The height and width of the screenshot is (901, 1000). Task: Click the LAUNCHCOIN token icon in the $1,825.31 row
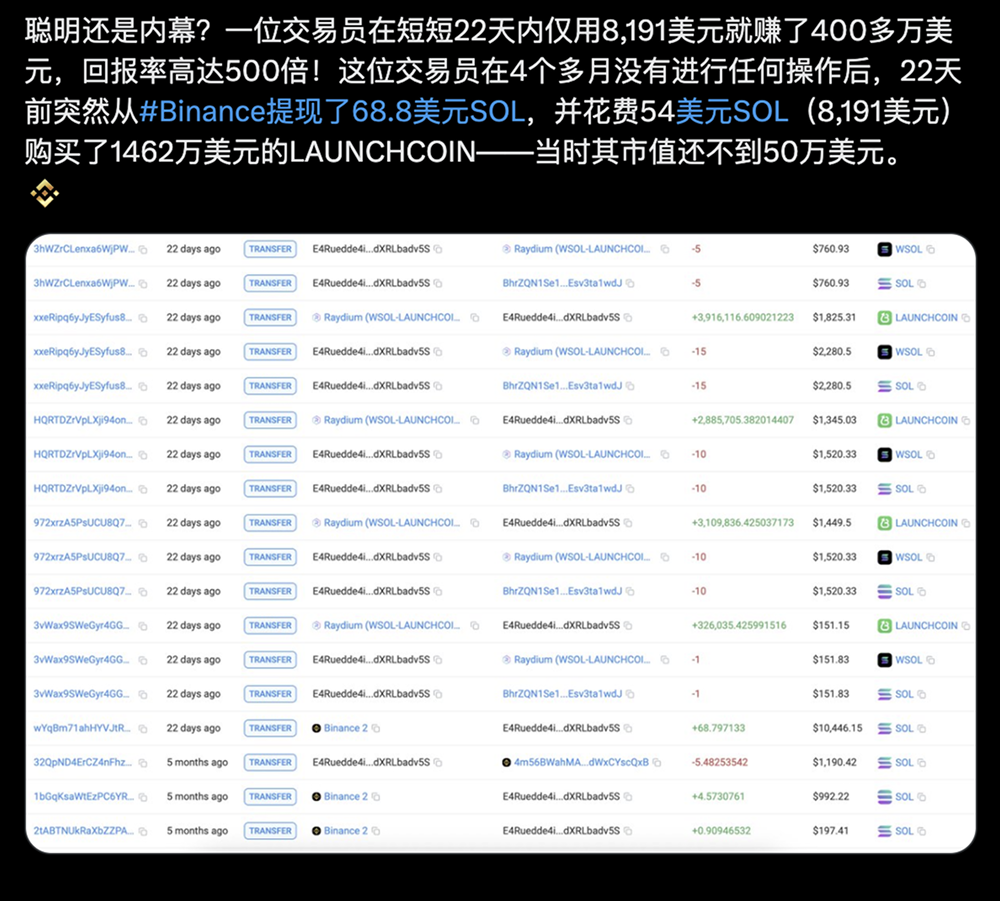(885, 318)
